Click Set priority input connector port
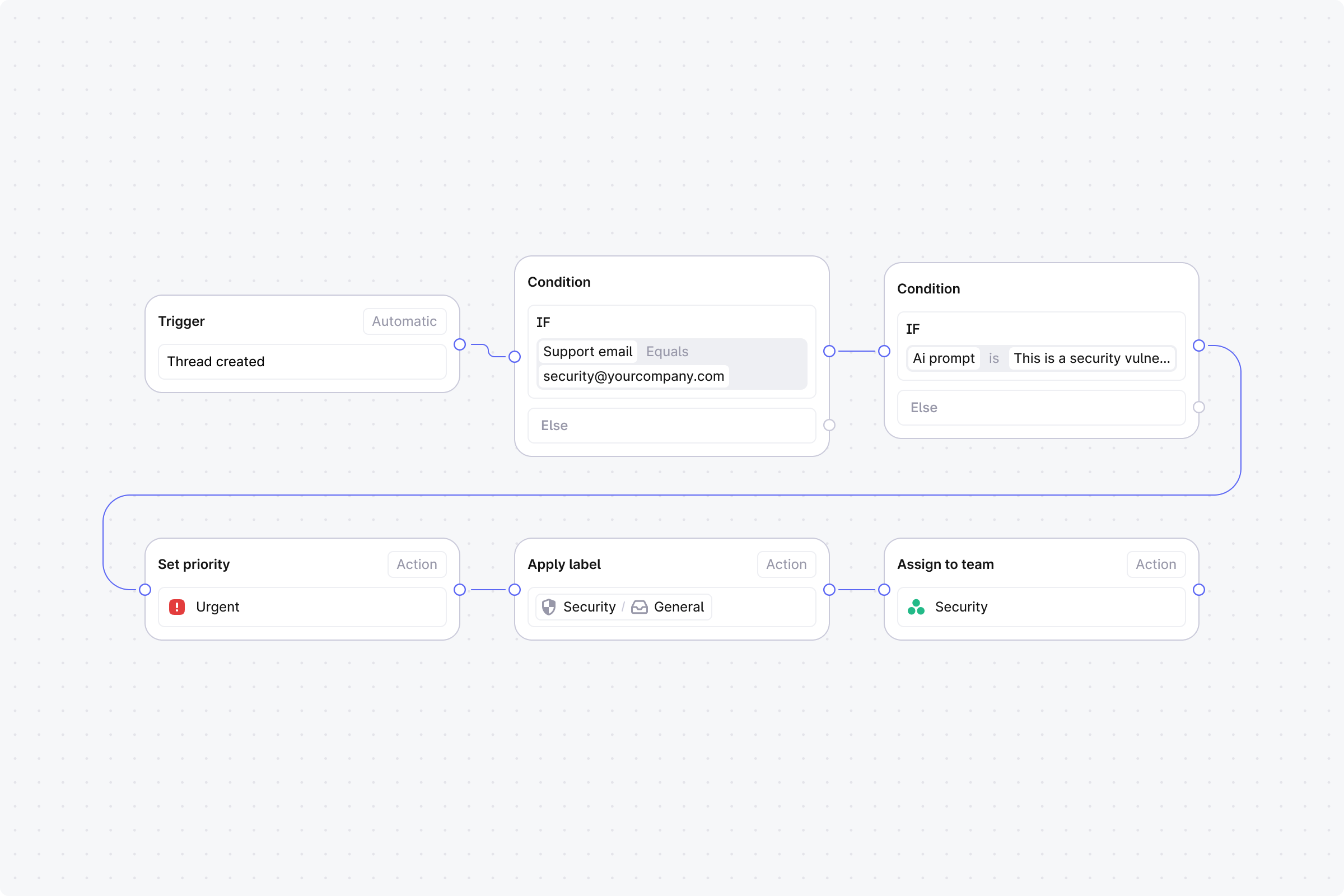Viewport: 1344px width, 896px height. [145, 590]
